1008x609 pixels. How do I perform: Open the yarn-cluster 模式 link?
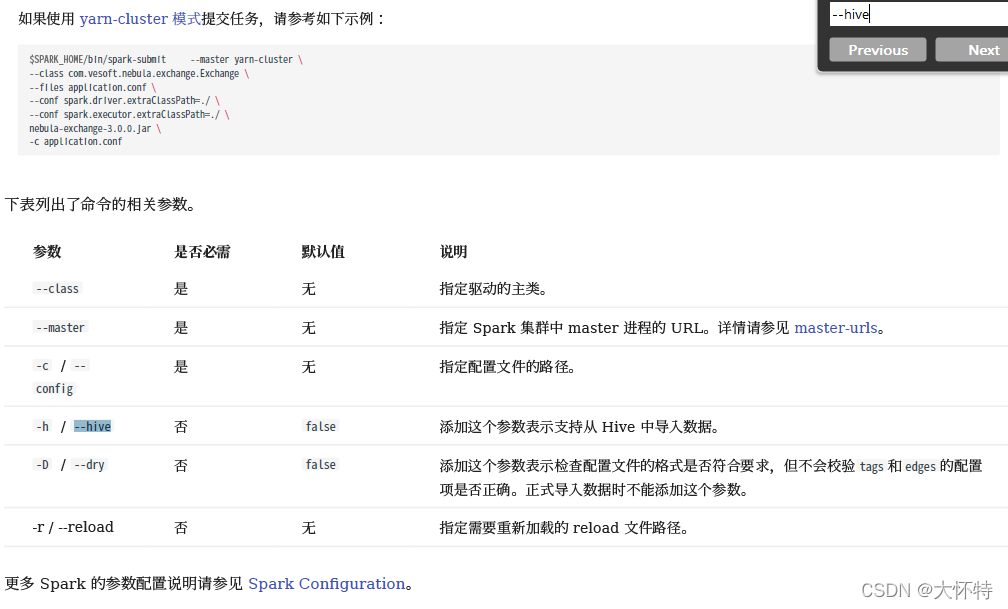click(x=140, y=19)
